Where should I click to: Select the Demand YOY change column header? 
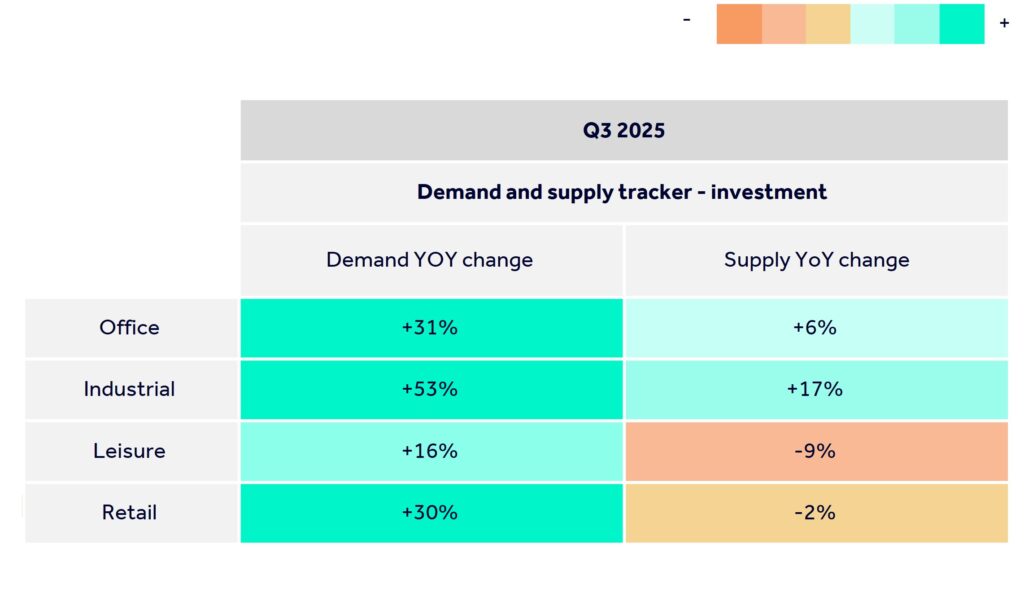point(430,260)
